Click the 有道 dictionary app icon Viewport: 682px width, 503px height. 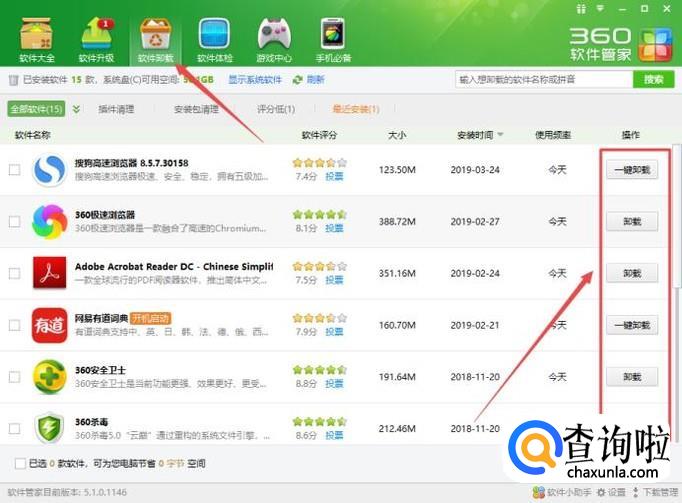tap(50, 325)
